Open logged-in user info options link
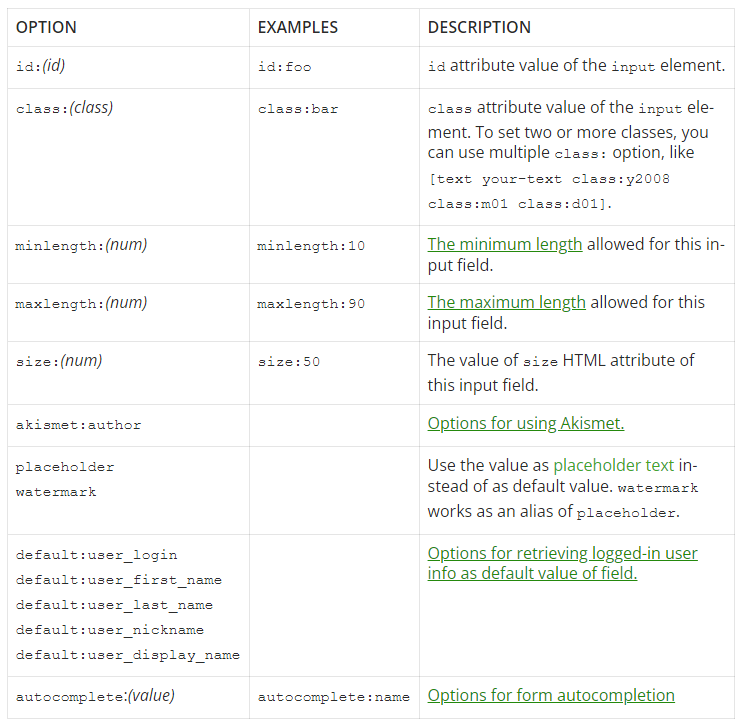741x726 pixels. 562,563
